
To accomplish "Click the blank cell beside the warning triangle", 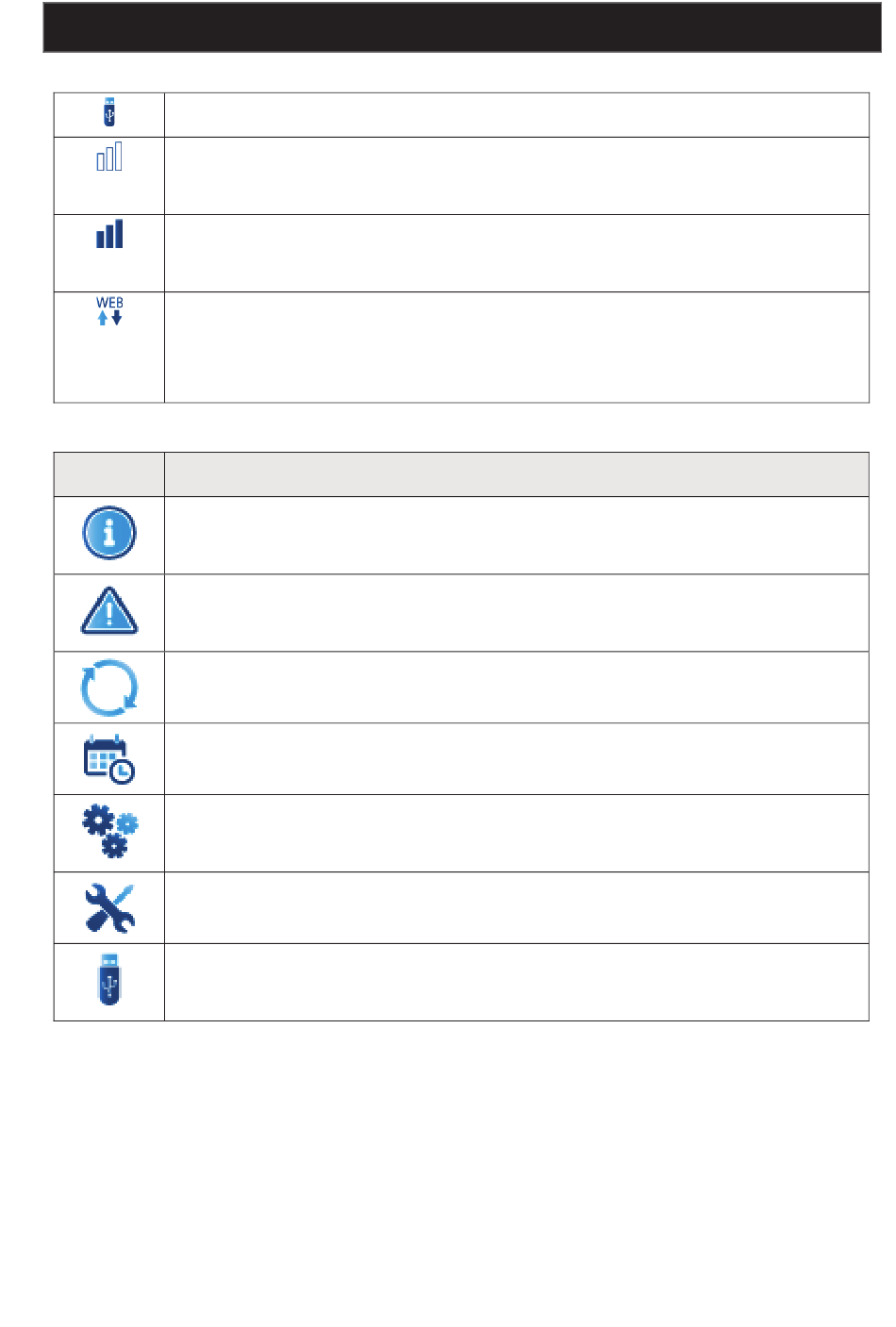I will 517,613.
